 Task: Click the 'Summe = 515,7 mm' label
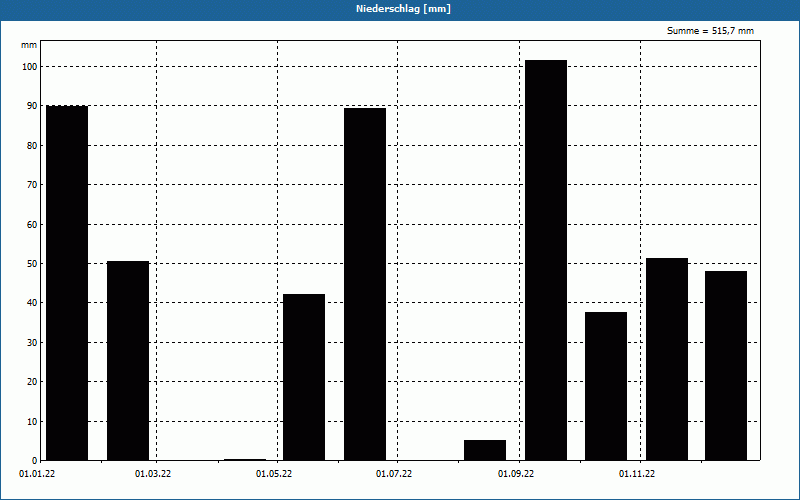tap(710, 31)
